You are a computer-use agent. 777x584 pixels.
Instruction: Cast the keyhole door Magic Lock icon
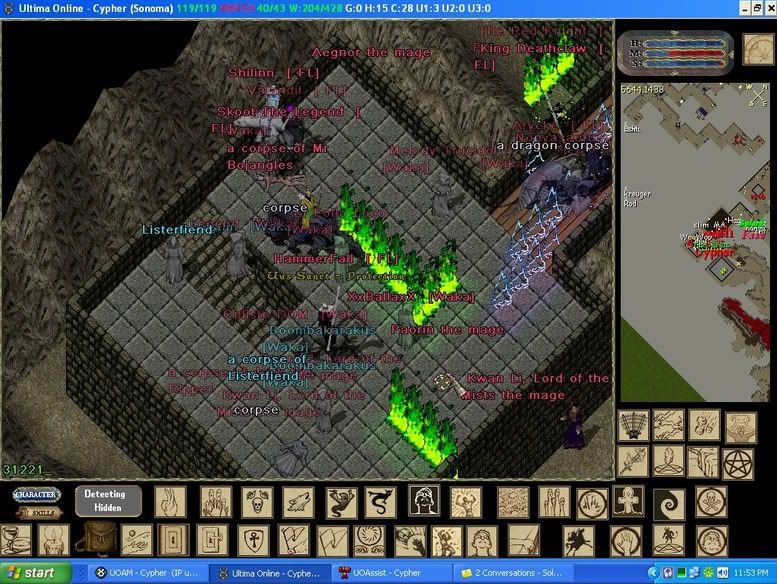(x=173, y=539)
